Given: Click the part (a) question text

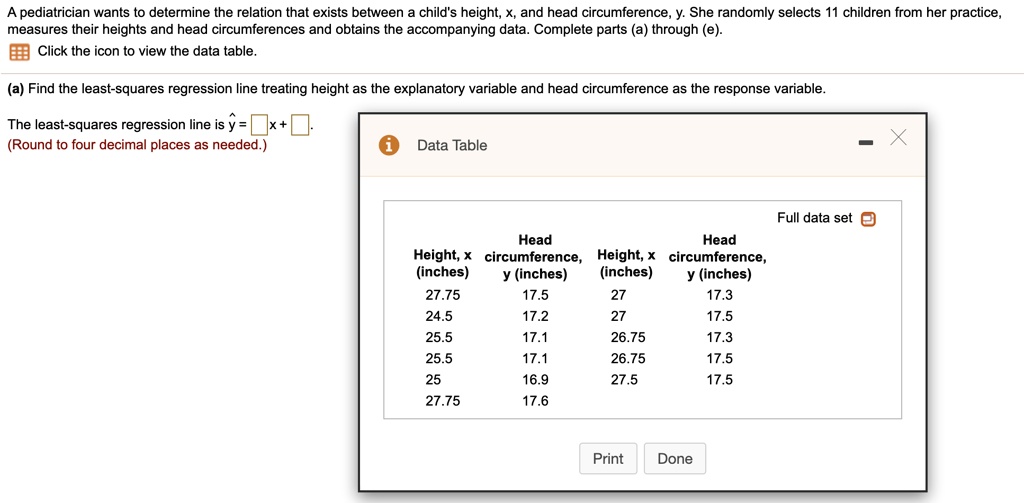Looking at the screenshot, I should 416,89.
